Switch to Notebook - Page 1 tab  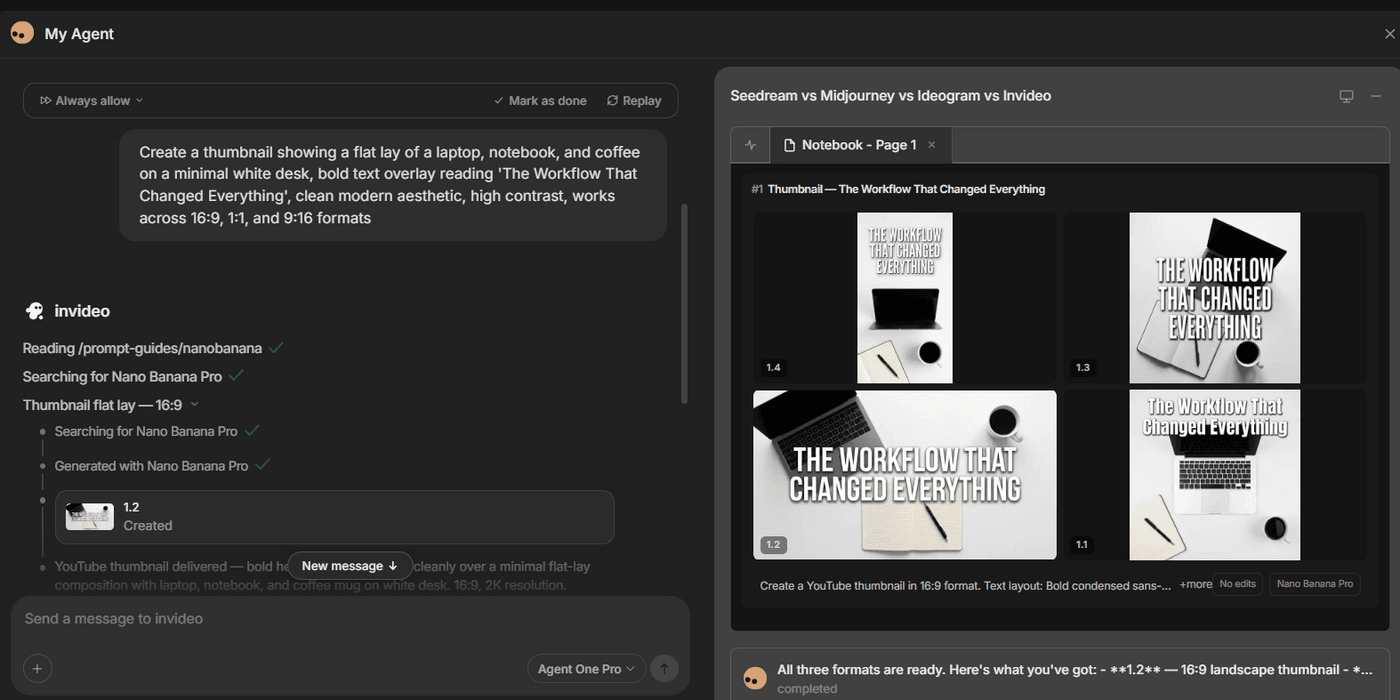coord(858,145)
